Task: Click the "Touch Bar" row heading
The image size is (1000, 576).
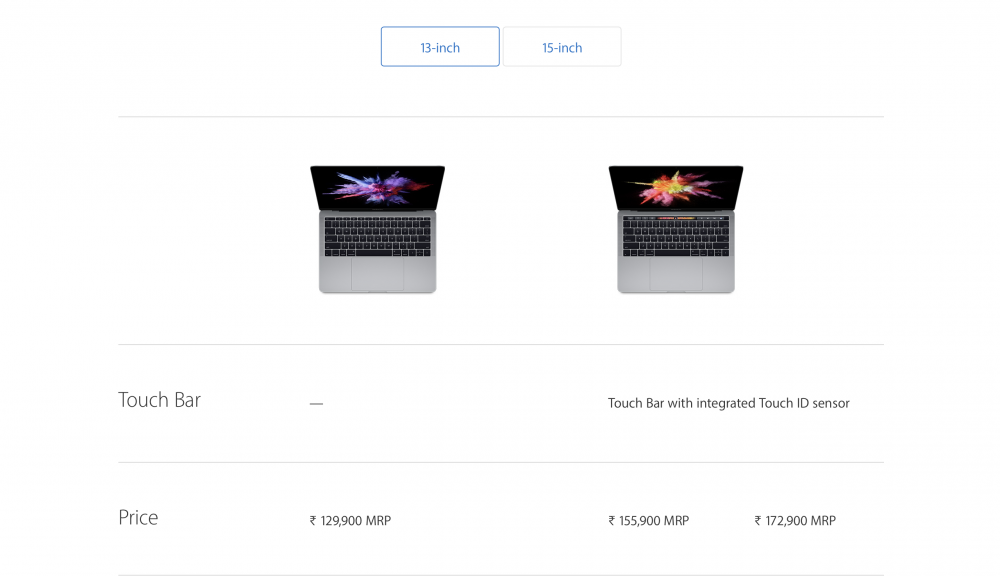Action: pyautogui.click(x=160, y=400)
